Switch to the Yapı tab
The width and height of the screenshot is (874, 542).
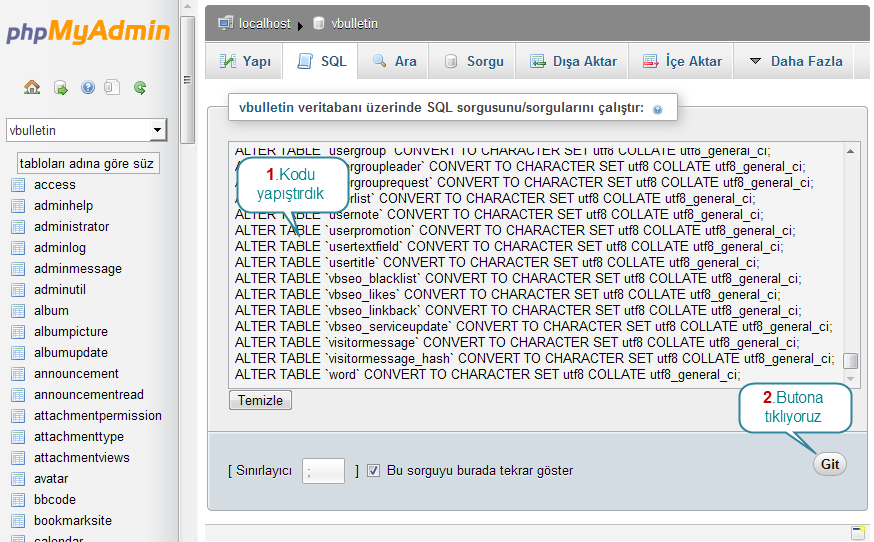245,61
